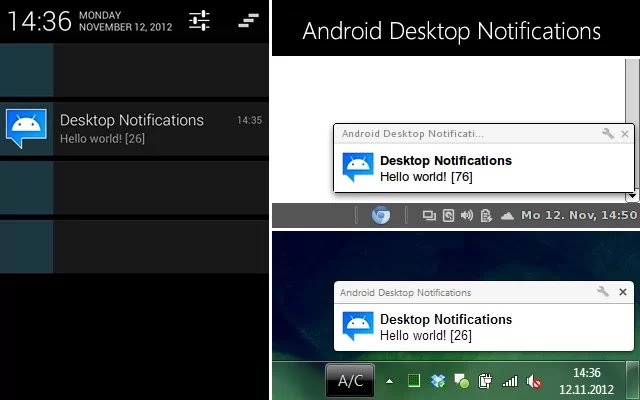The height and width of the screenshot is (400, 640).
Task: Click the Chromium icon in Linux panel
Action: pos(381,215)
